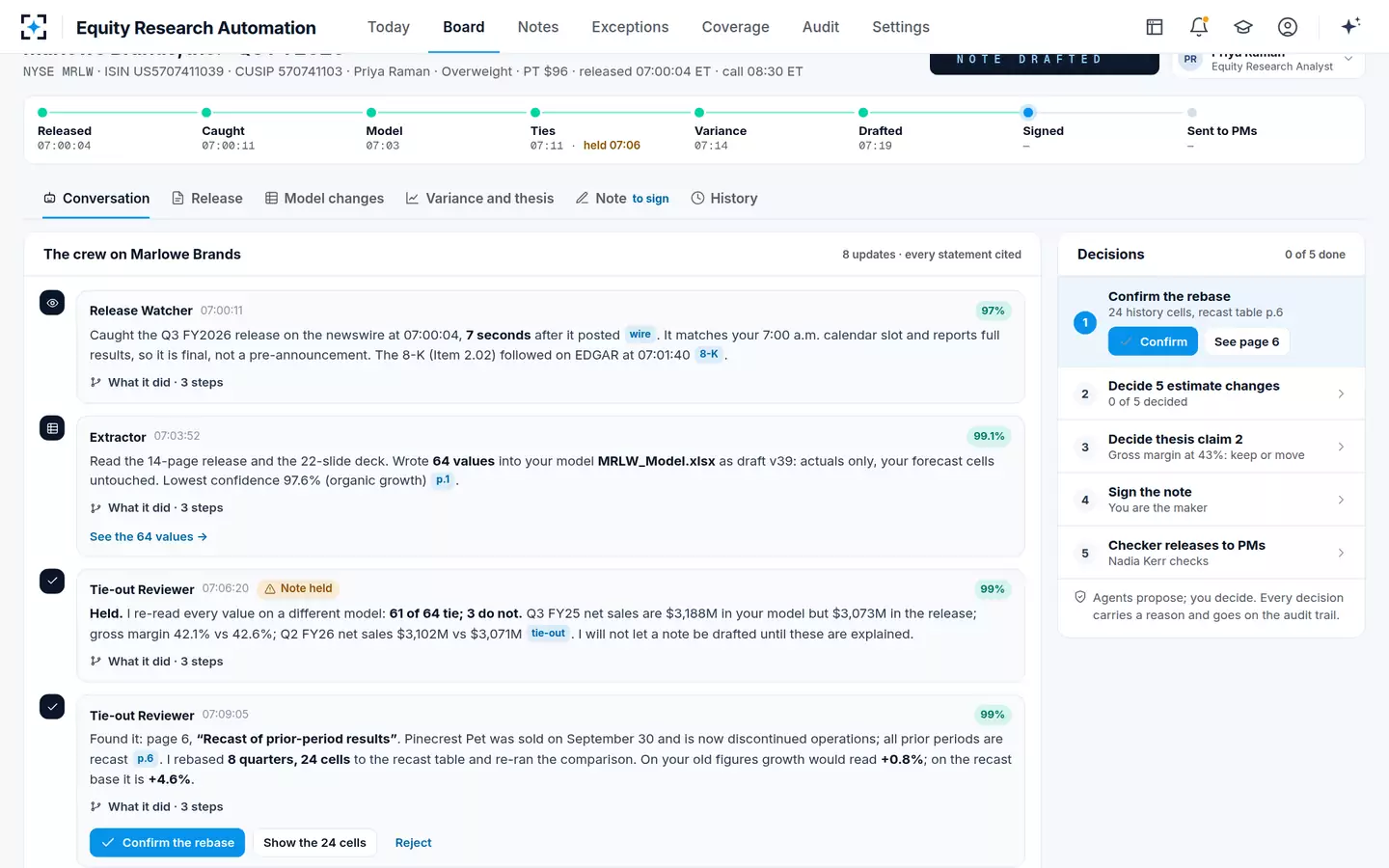Click the See page 6 button
1389x868 pixels.
1246,341
